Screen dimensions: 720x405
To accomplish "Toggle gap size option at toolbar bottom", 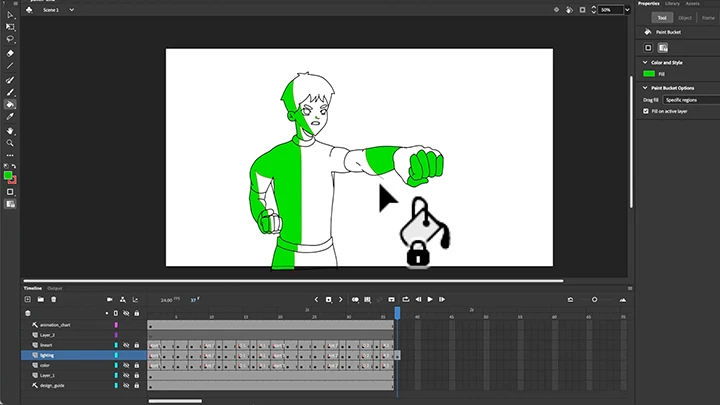I will pos(10,204).
